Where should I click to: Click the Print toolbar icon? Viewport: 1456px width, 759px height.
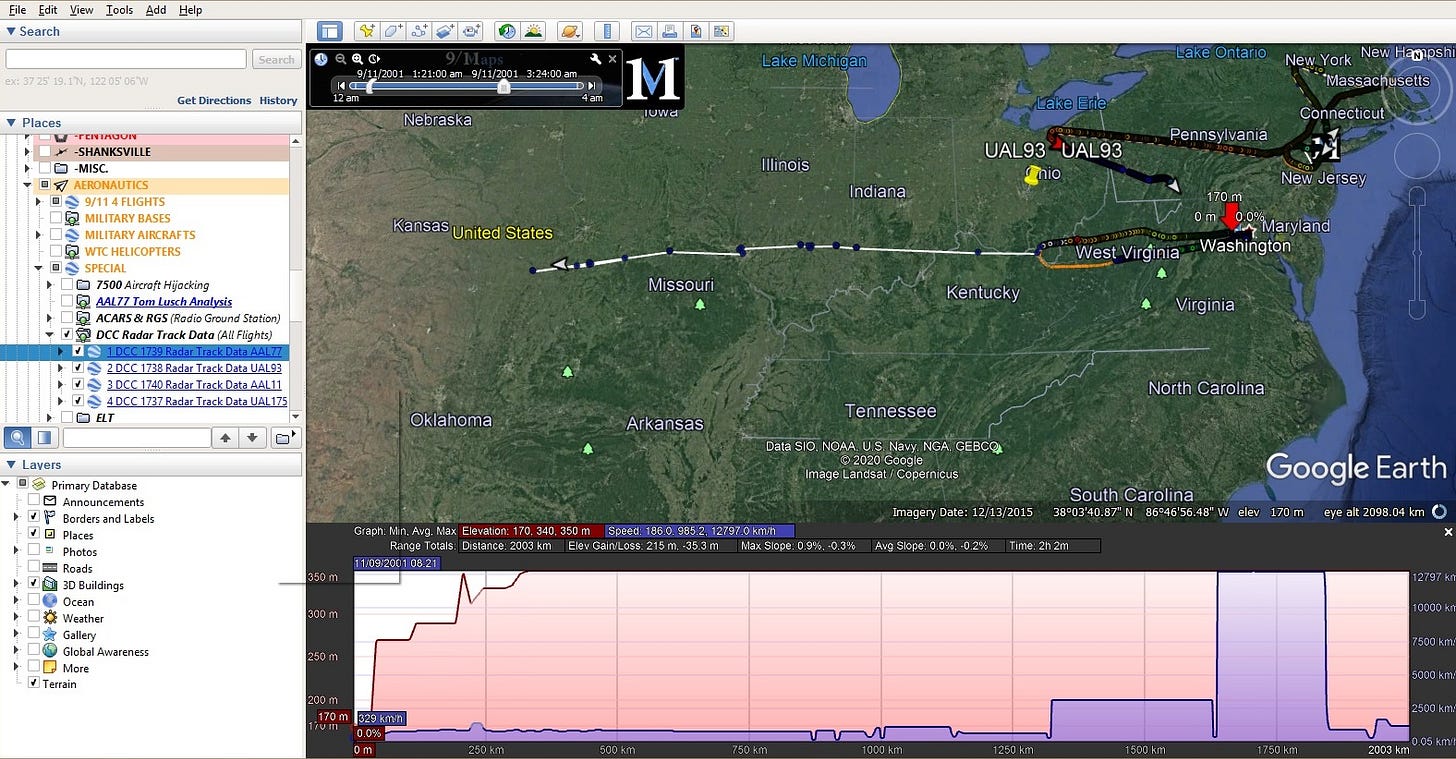point(670,31)
